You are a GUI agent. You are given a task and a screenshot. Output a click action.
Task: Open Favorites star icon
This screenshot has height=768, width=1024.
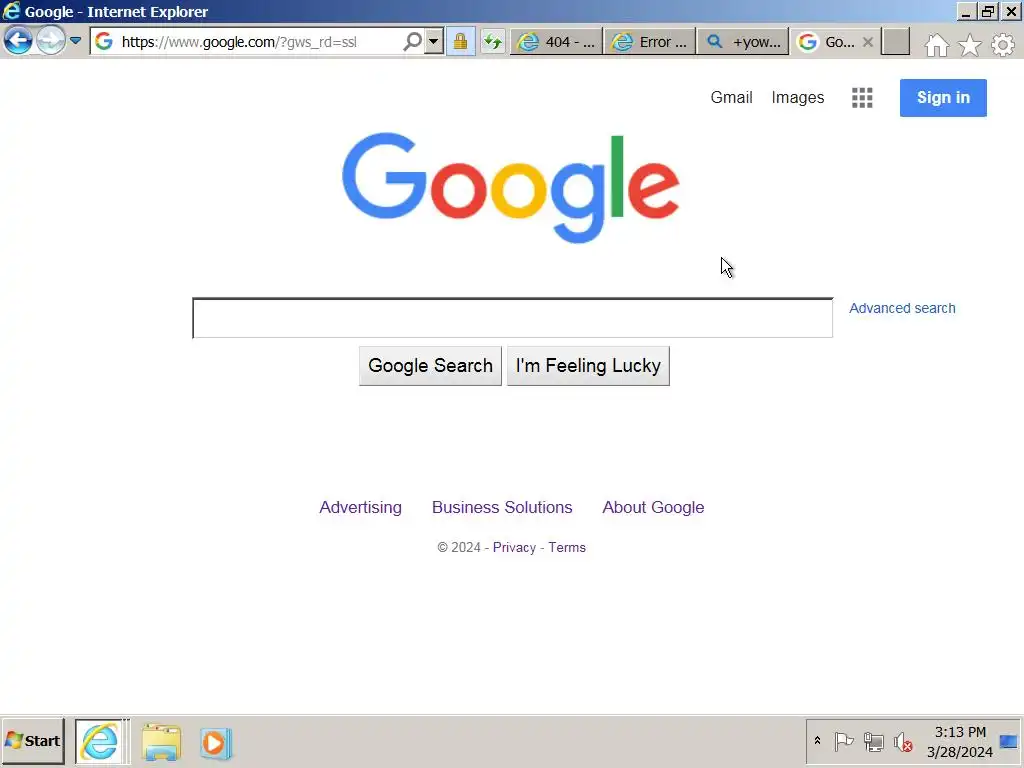pyautogui.click(x=970, y=44)
